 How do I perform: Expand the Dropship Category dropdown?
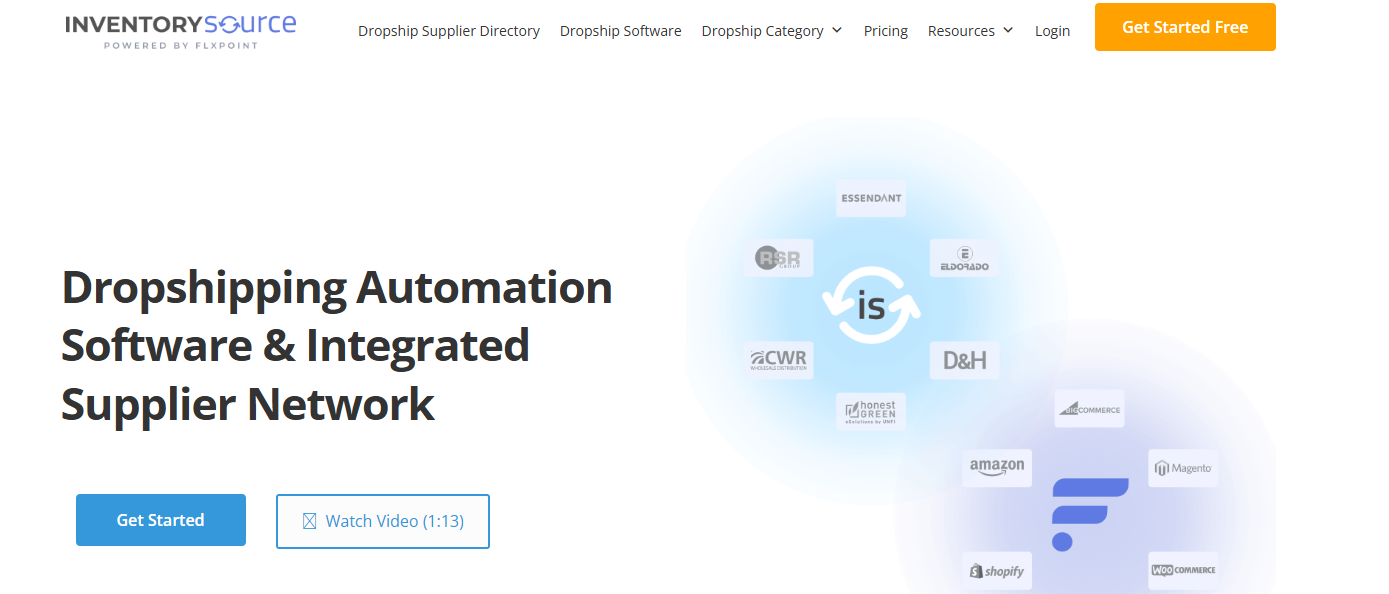[771, 31]
